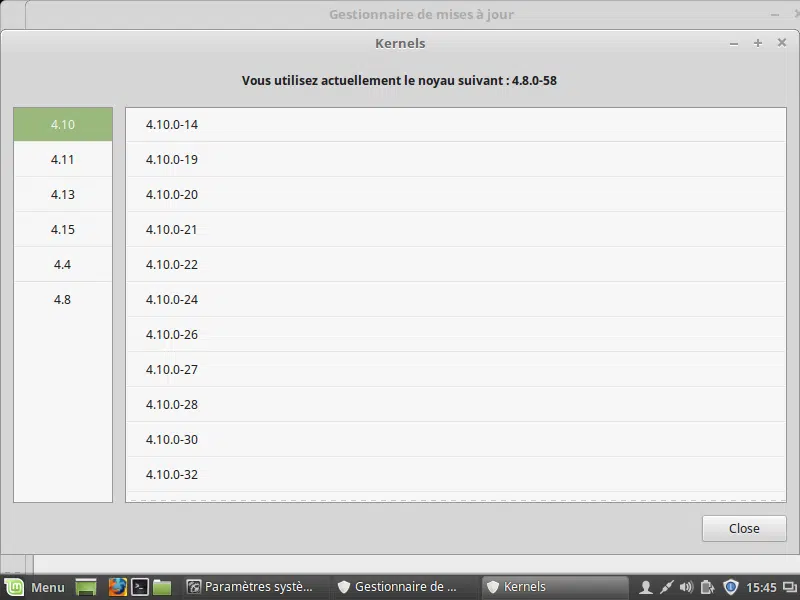800x600 pixels.
Task: Click the tray icon right of the clock
Action: (790, 588)
